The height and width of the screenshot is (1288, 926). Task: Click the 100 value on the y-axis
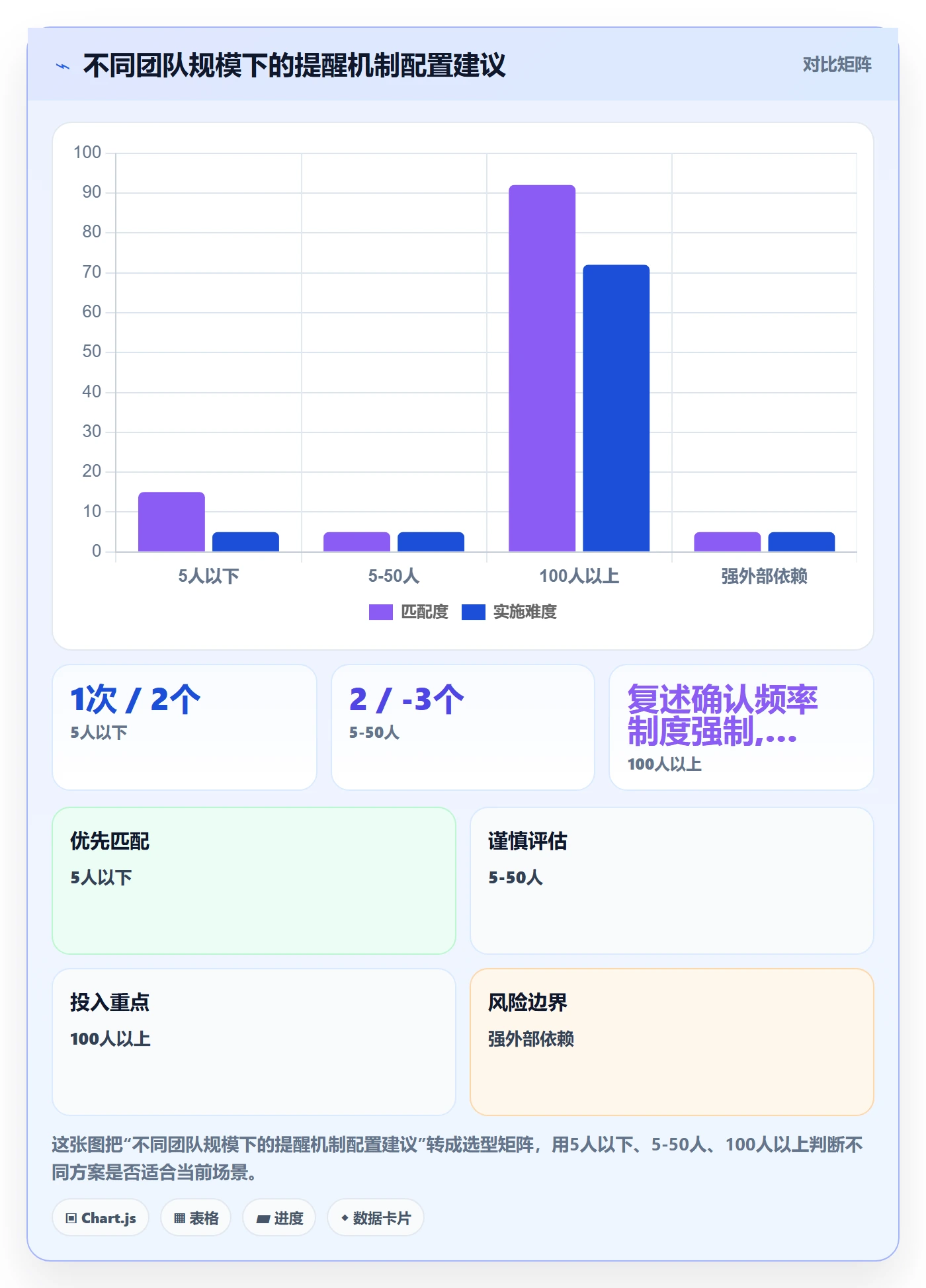(87, 153)
